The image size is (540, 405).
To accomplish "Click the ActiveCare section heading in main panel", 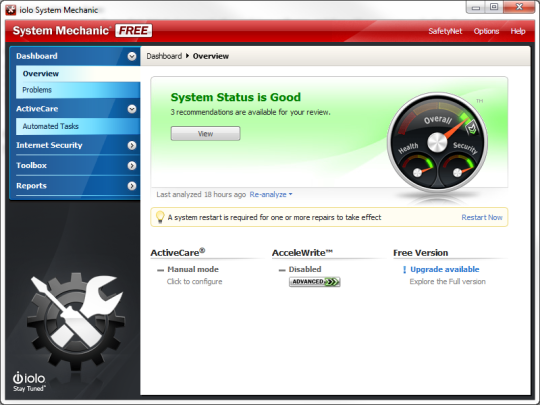I will pyautogui.click(x=178, y=252).
